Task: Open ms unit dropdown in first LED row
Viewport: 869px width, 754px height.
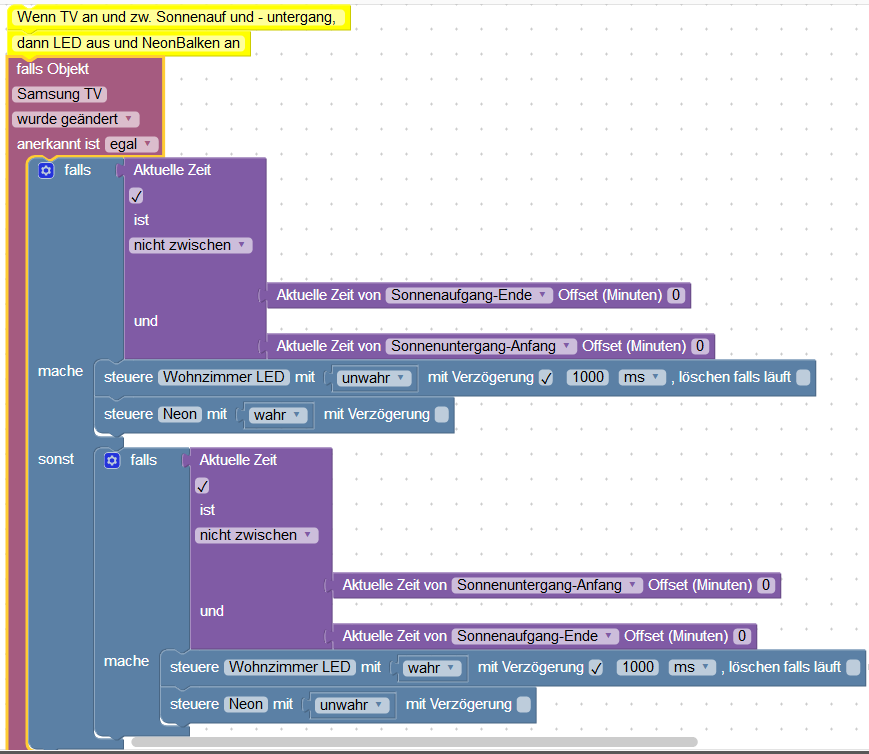Action: pos(642,378)
